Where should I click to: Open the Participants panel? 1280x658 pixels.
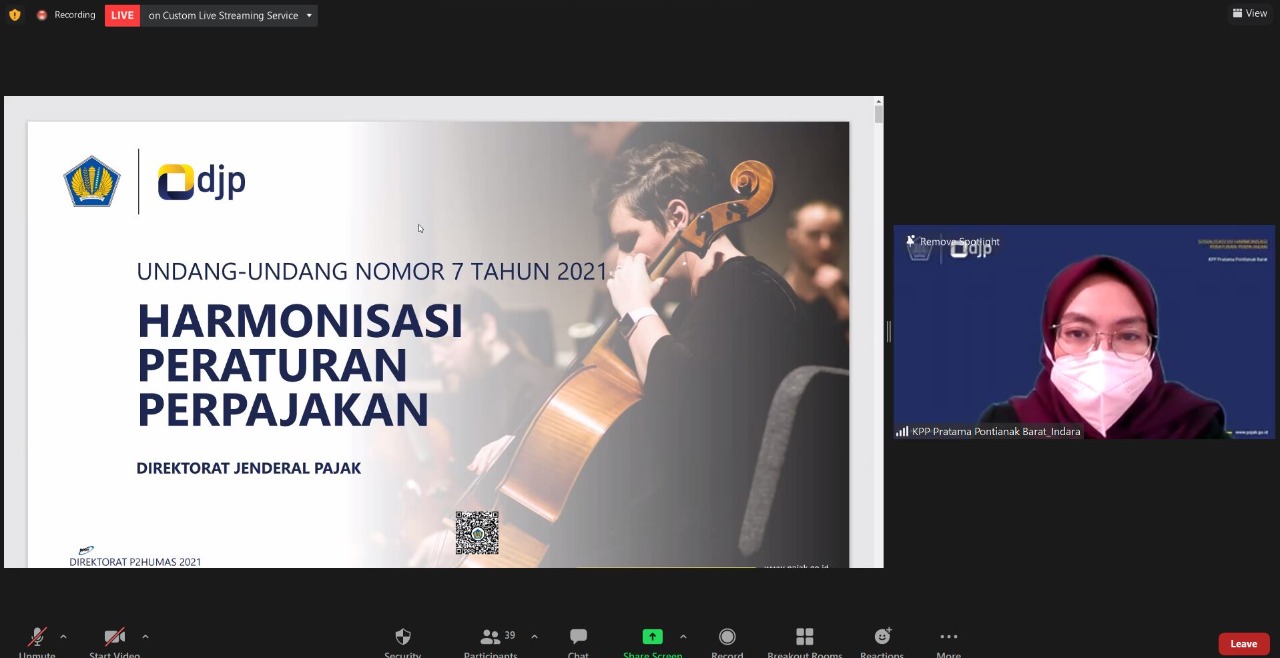tap(491, 641)
